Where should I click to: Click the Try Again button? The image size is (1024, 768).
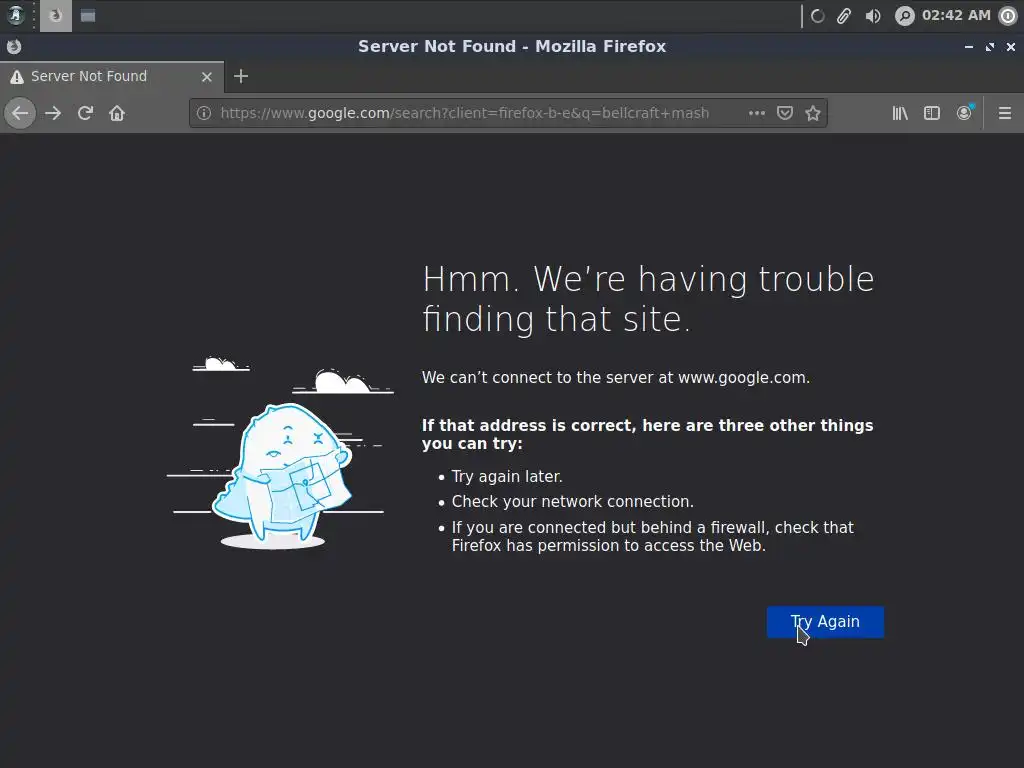click(x=825, y=622)
